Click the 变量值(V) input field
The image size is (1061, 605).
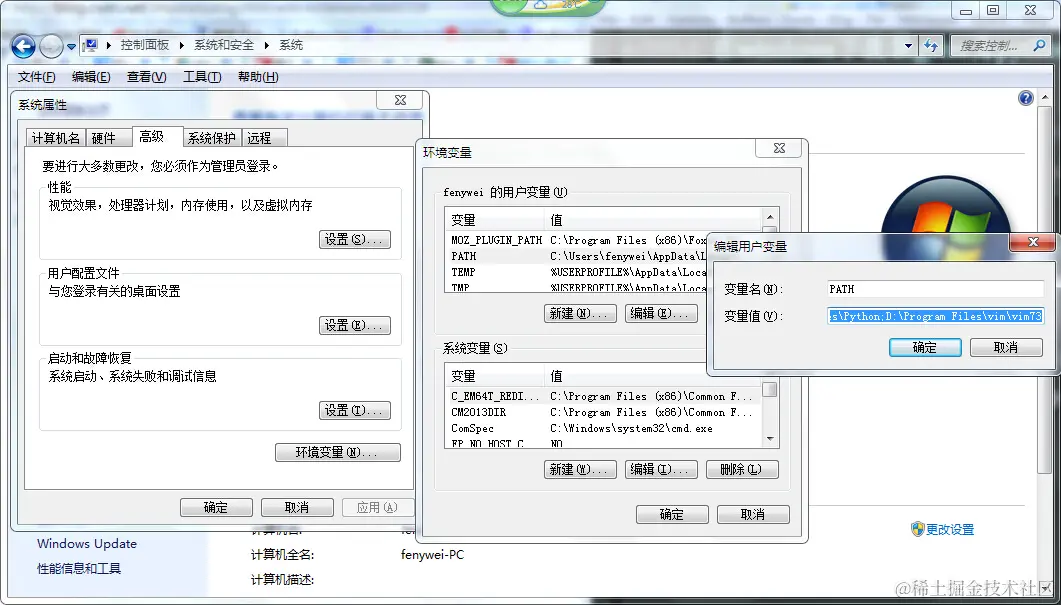pyautogui.click(x=935, y=315)
